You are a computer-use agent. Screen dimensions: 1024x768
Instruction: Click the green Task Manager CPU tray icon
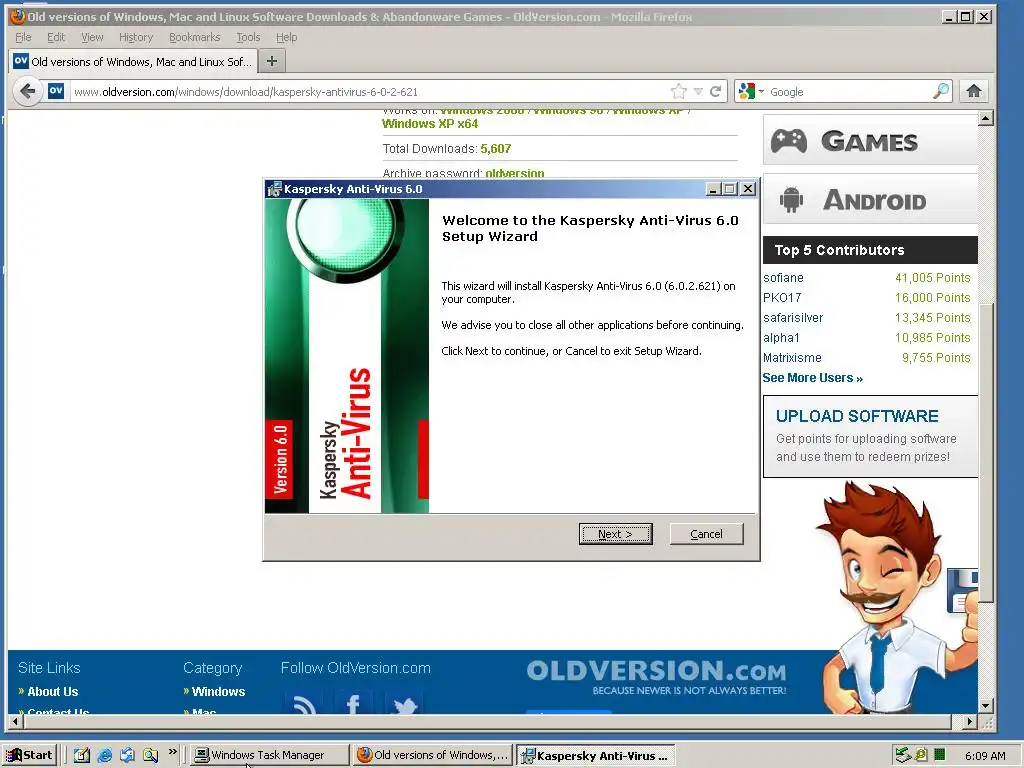click(940, 755)
